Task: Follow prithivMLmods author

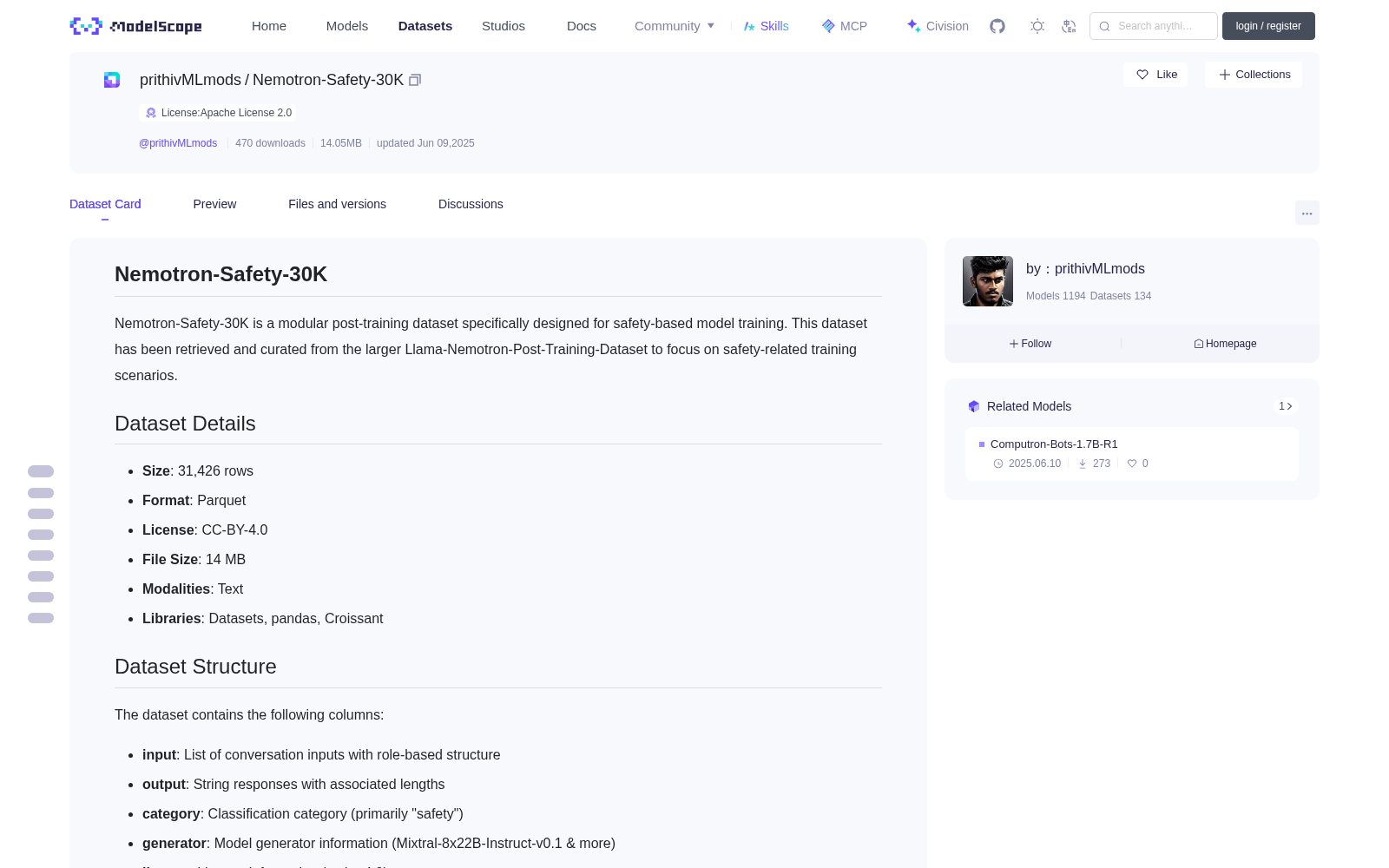Action: click(1030, 344)
